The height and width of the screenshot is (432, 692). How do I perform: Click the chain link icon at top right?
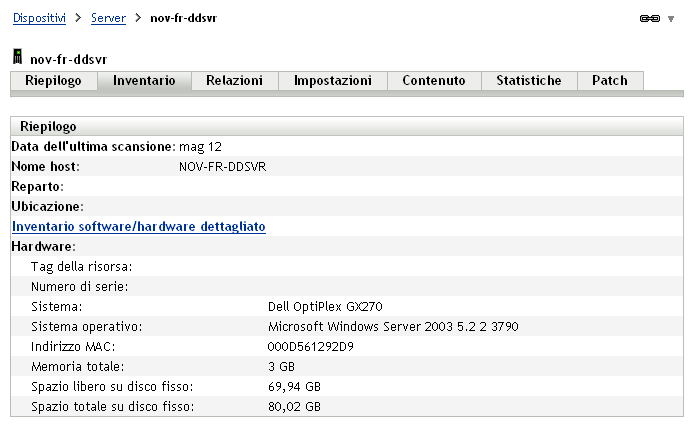coord(649,19)
